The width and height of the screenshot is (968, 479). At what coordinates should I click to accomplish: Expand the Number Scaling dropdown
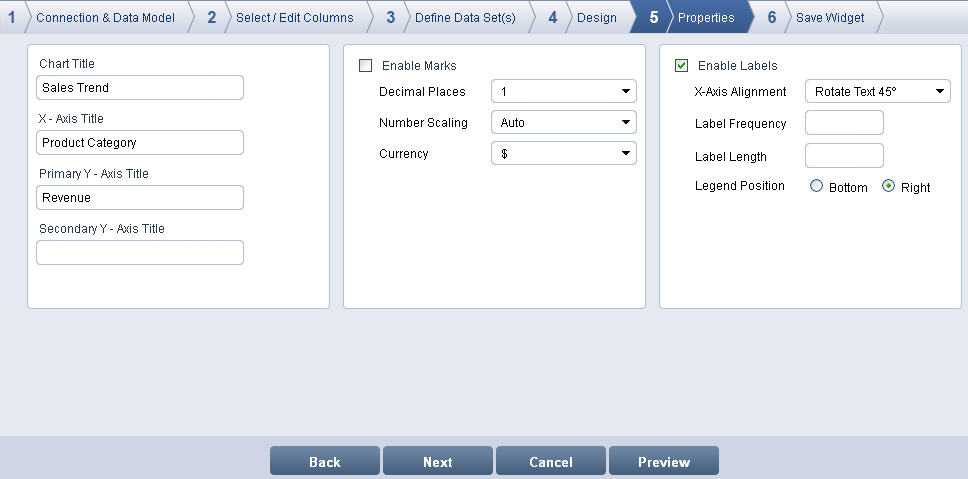pyautogui.click(x=563, y=123)
